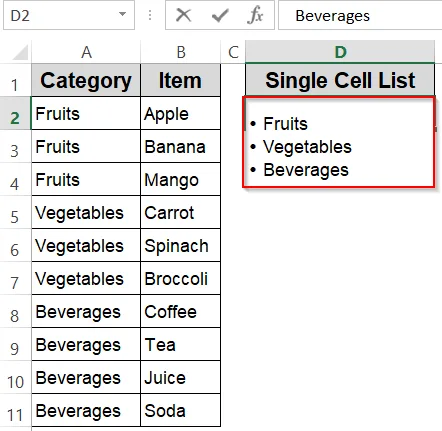
Task: Click the Cancel (X) formula bar icon
Action: point(184,15)
